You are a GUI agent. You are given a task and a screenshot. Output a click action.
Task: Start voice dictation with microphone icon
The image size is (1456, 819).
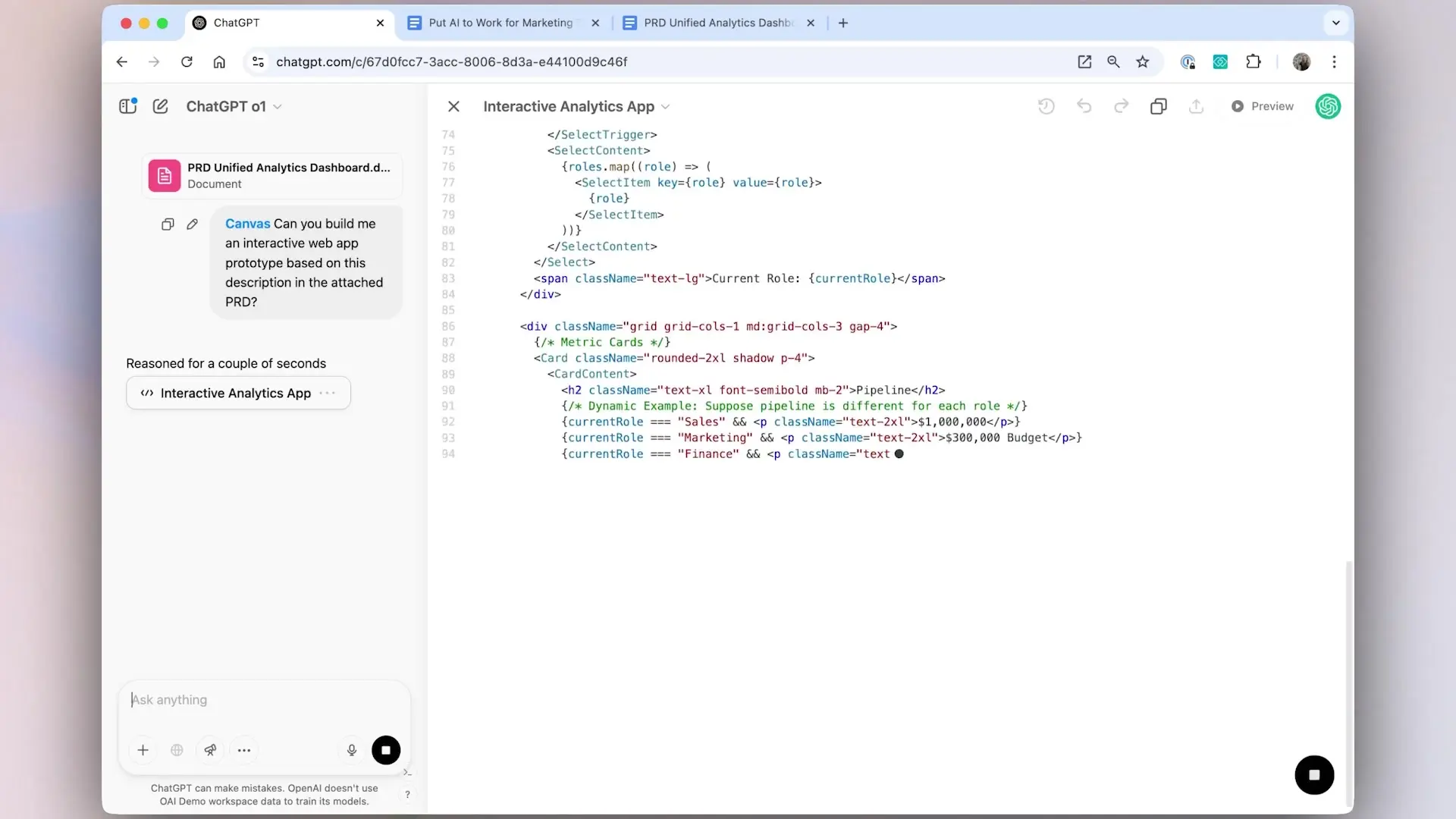[x=352, y=751]
